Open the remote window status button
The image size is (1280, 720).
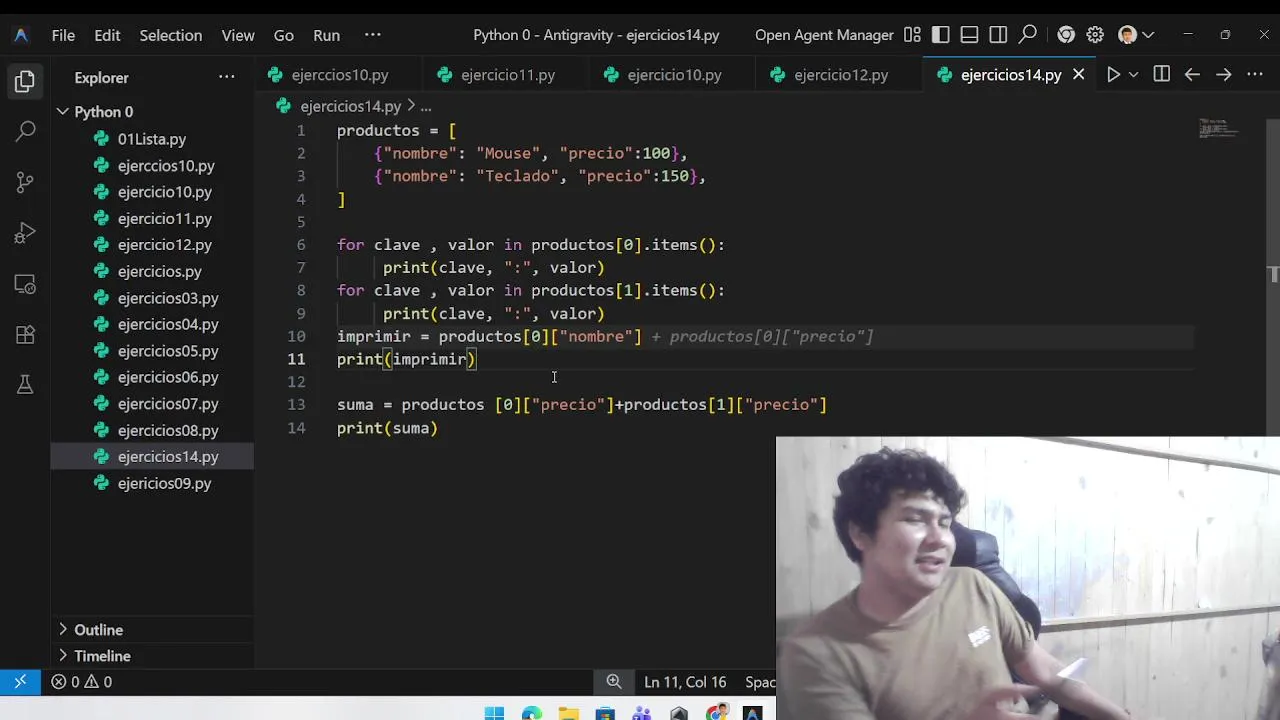(20, 682)
